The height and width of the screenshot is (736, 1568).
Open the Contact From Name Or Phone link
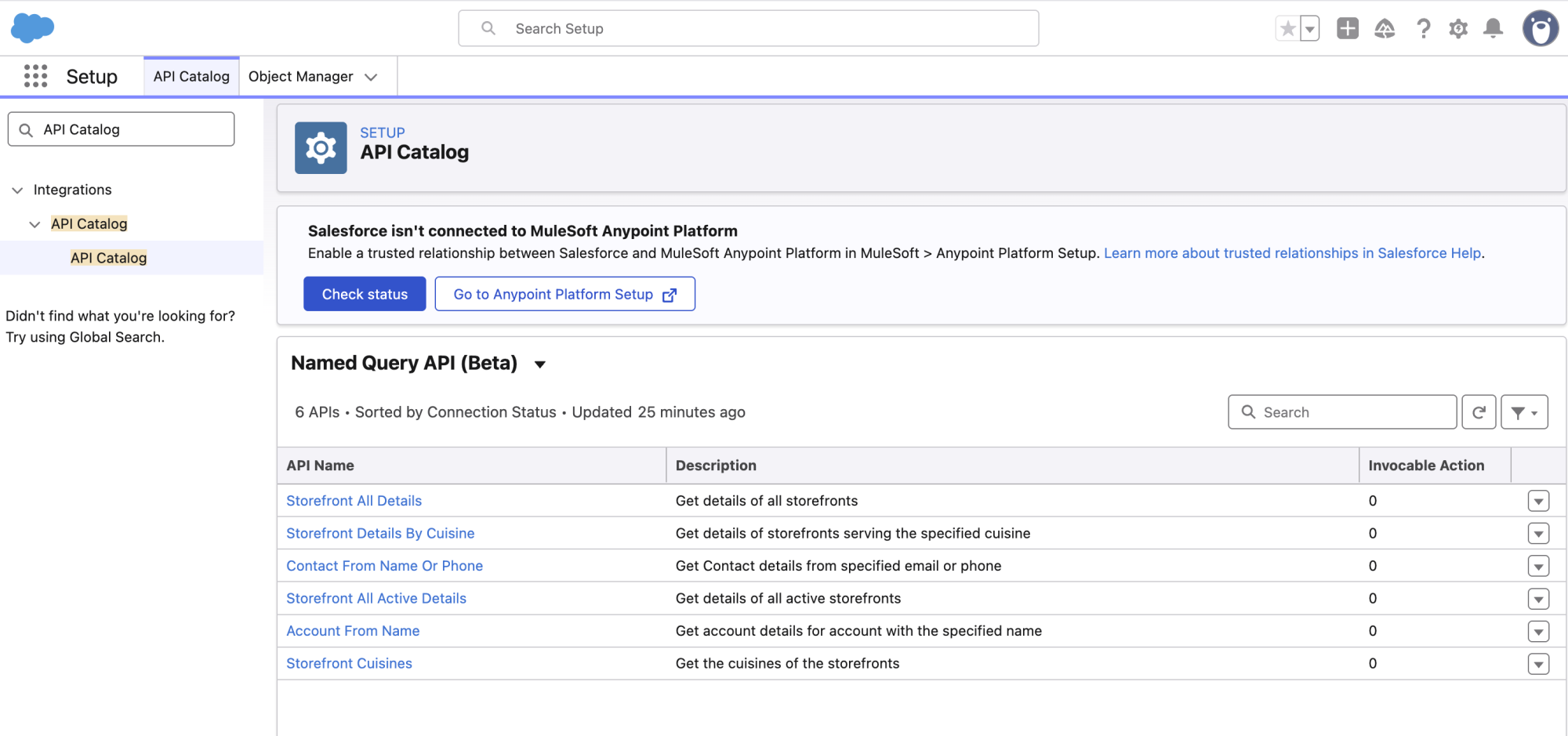pos(384,566)
